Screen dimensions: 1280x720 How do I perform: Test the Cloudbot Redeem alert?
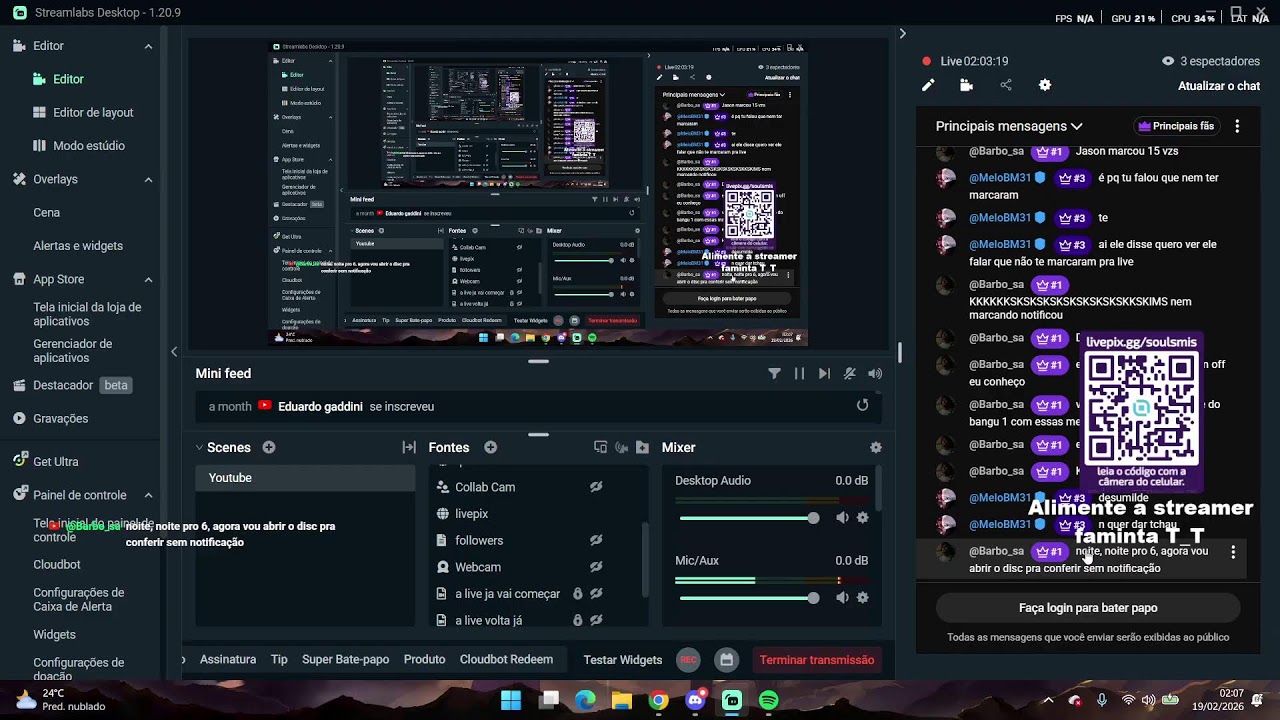tap(506, 660)
